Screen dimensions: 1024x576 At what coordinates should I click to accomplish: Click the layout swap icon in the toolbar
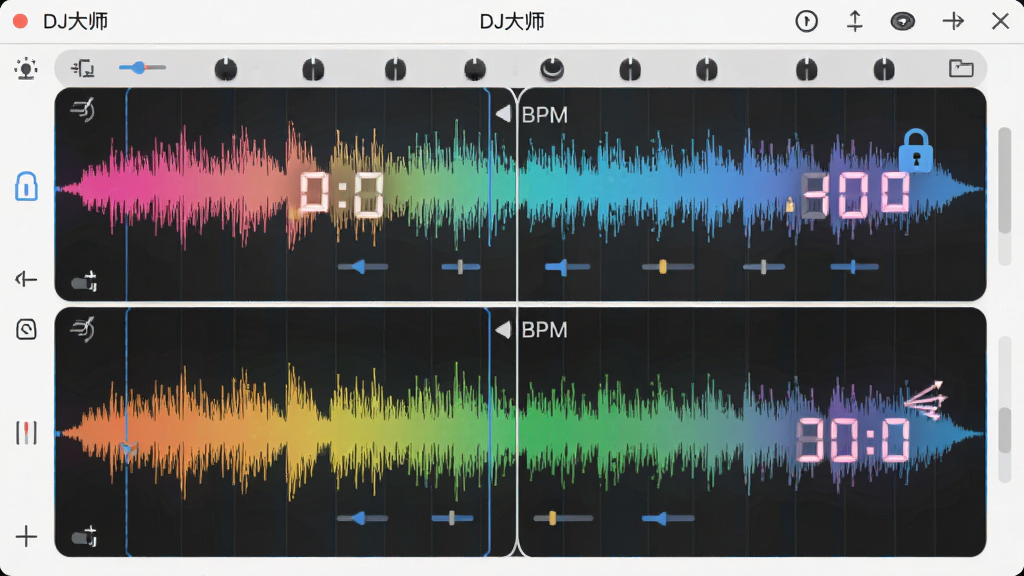pyautogui.click(x=83, y=68)
